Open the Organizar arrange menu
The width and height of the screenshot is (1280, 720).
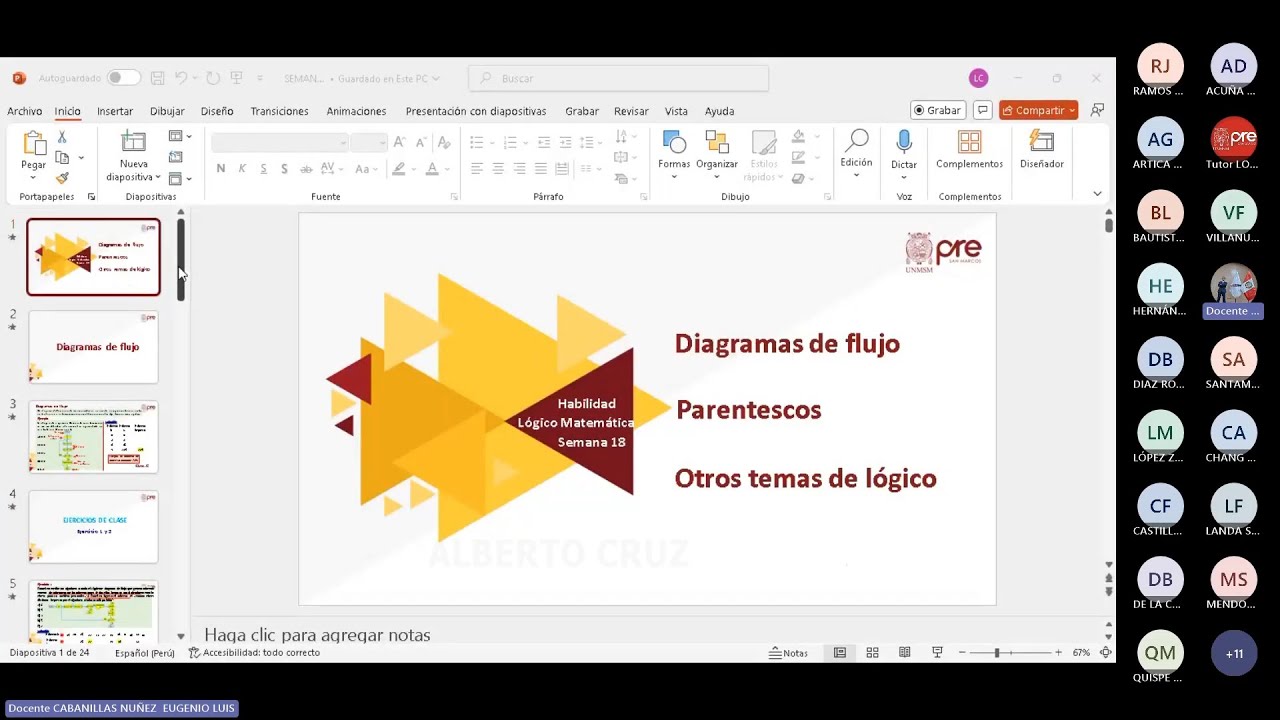717,155
